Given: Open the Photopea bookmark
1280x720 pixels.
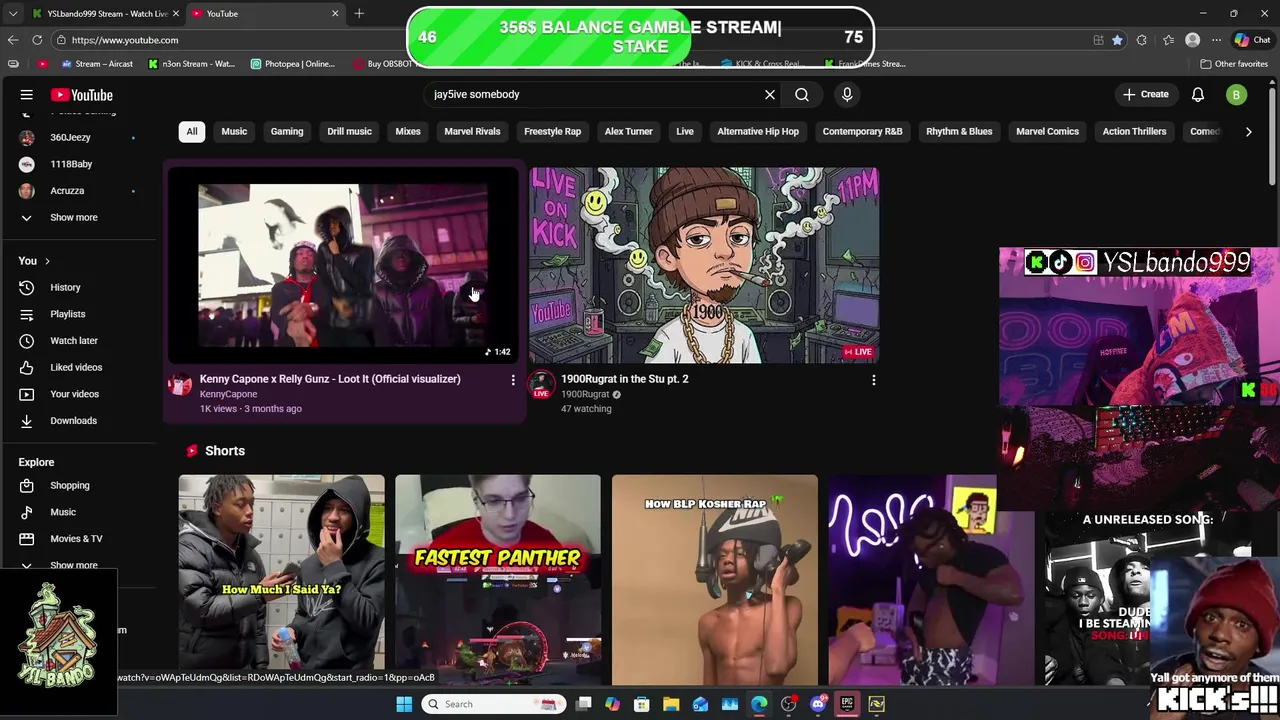Looking at the screenshot, I should click(292, 64).
